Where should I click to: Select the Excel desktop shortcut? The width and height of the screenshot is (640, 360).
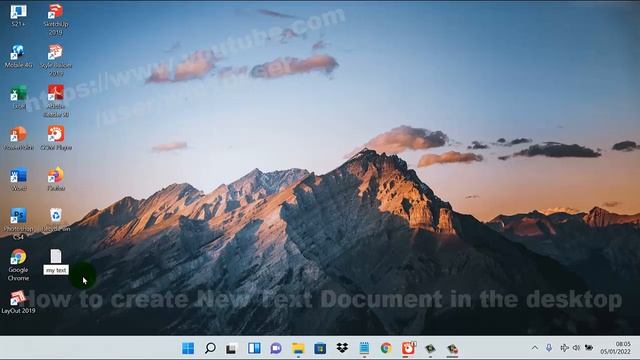(x=18, y=97)
